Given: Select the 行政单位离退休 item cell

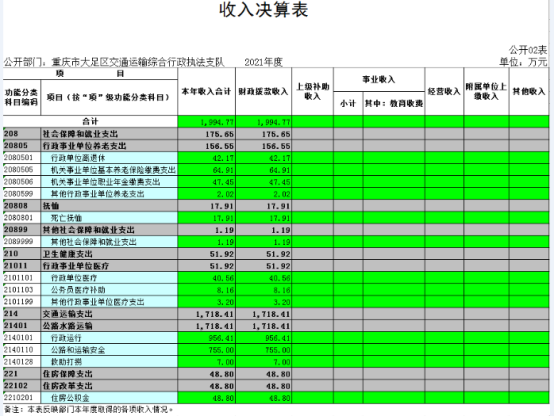Looking at the screenshot, I should [x=109, y=158].
